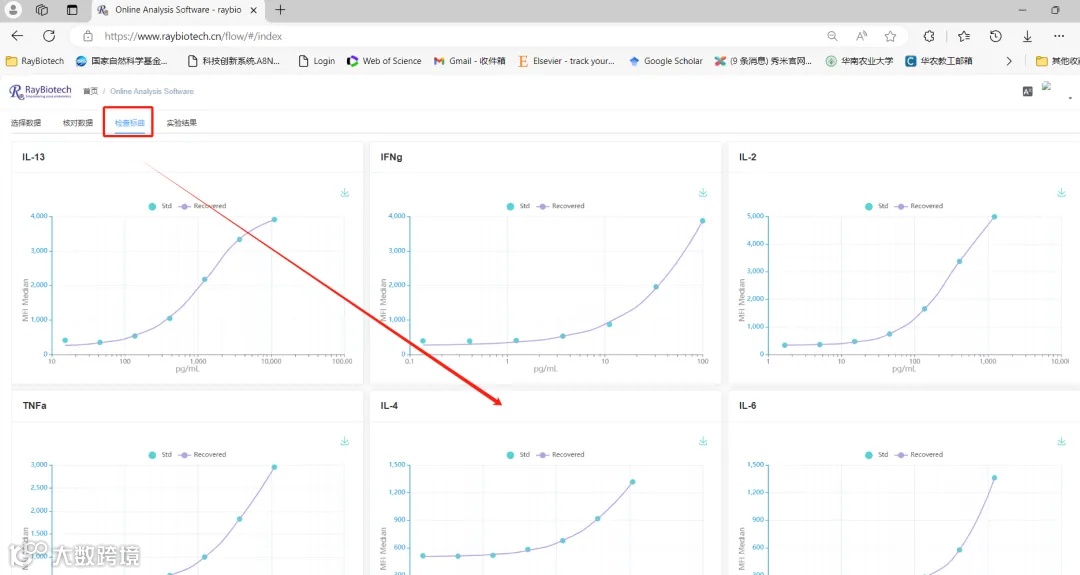Screen dimensions: 1080x575
Task: Click the browser back arrow
Action: point(17,36)
